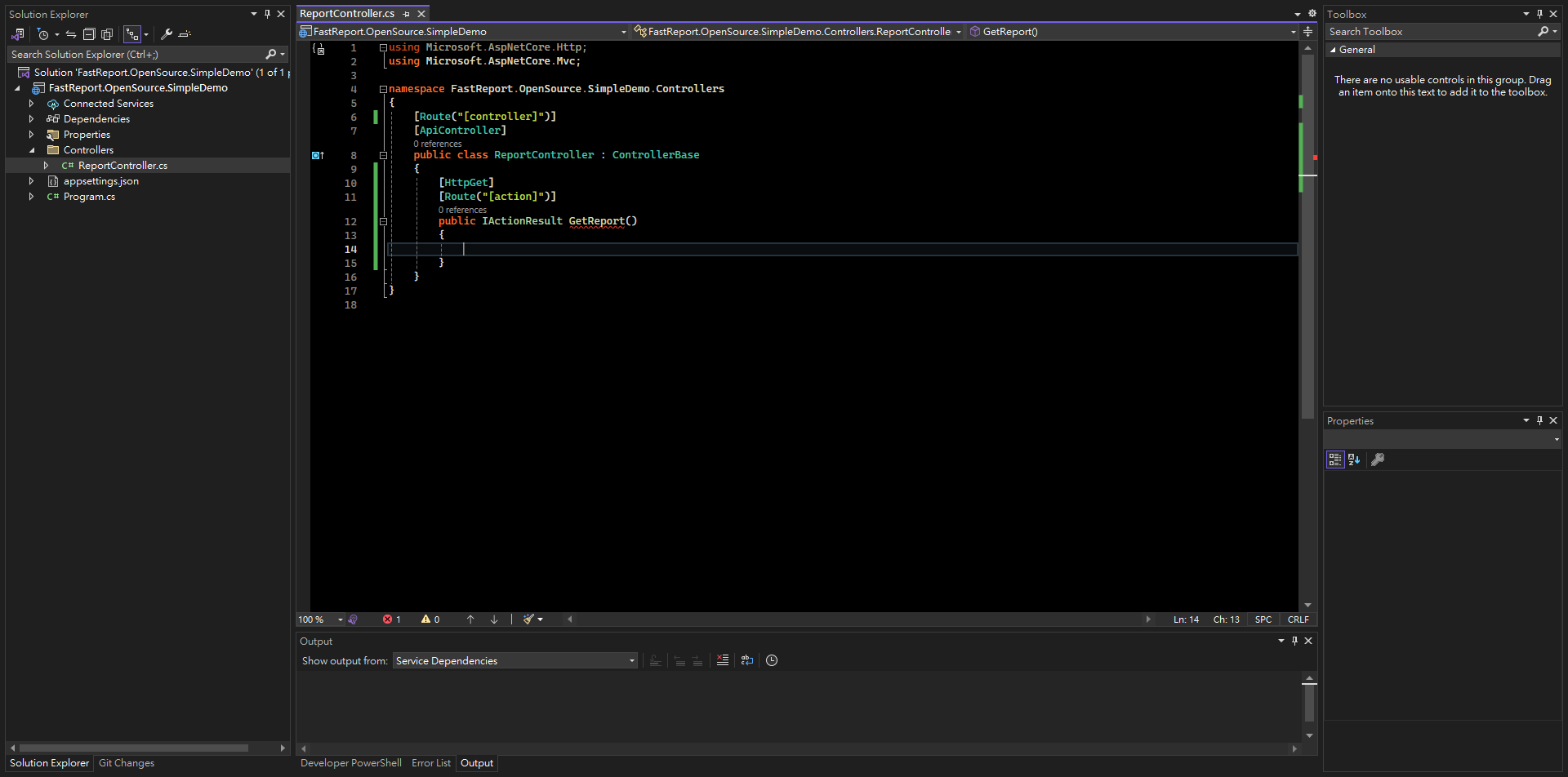1568x777 pixels.
Task: Navigate to previous issue with the up arrow
Action: [470, 619]
